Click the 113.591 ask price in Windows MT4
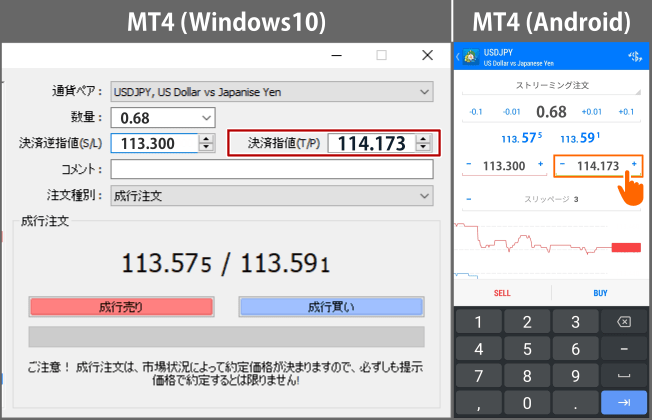Image resolution: width=652 pixels, height=420 pixels. [x=285, y=264]
